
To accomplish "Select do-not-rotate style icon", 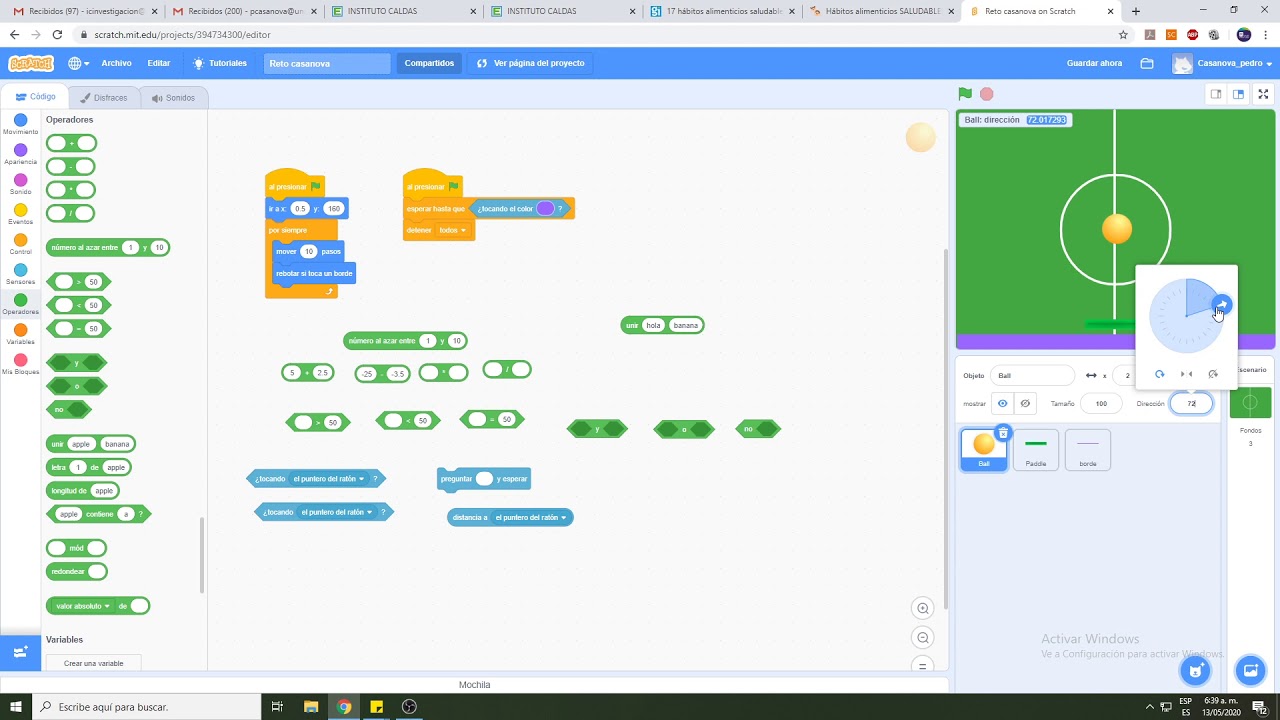I will [1213, 374].
